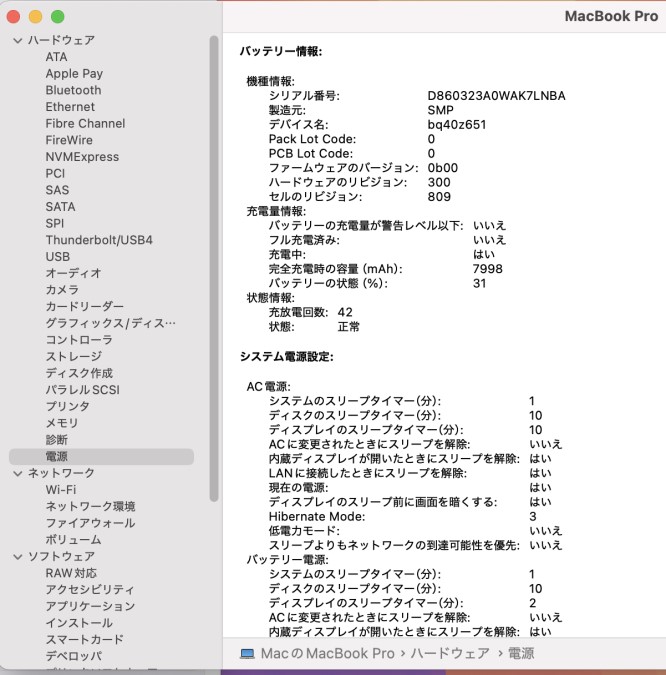
Task: Open インストール in the sidebar
Action: tap(79, 623)
